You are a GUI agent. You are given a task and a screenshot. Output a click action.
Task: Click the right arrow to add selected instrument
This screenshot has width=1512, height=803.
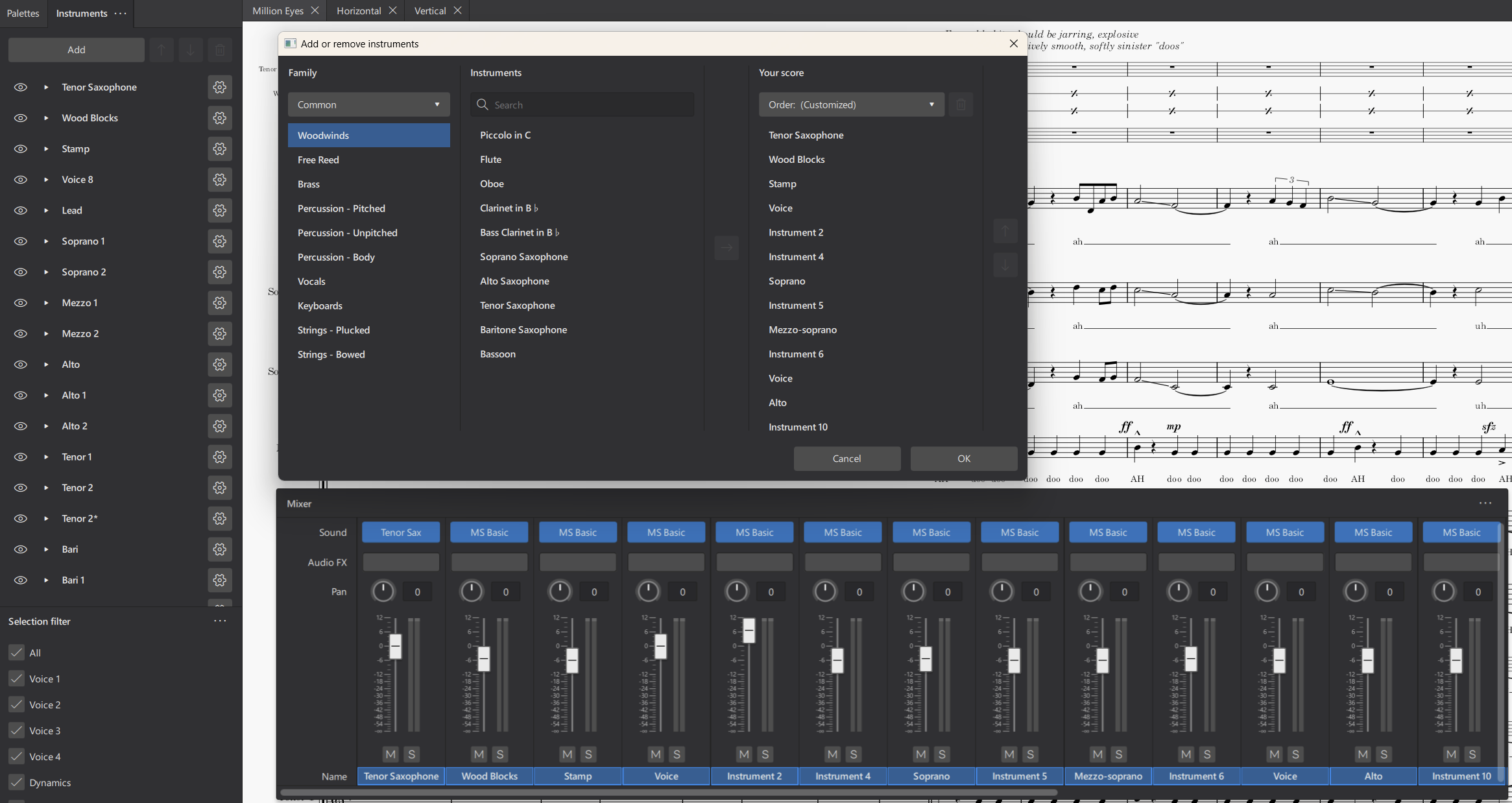[726, 248]
